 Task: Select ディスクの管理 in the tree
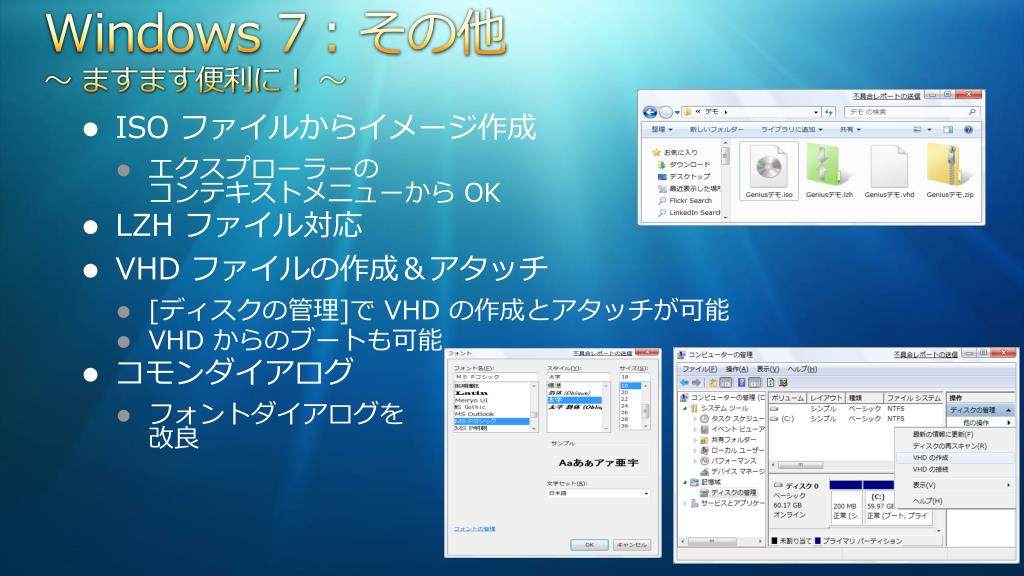pyautogui.click(x=728, y=492)
